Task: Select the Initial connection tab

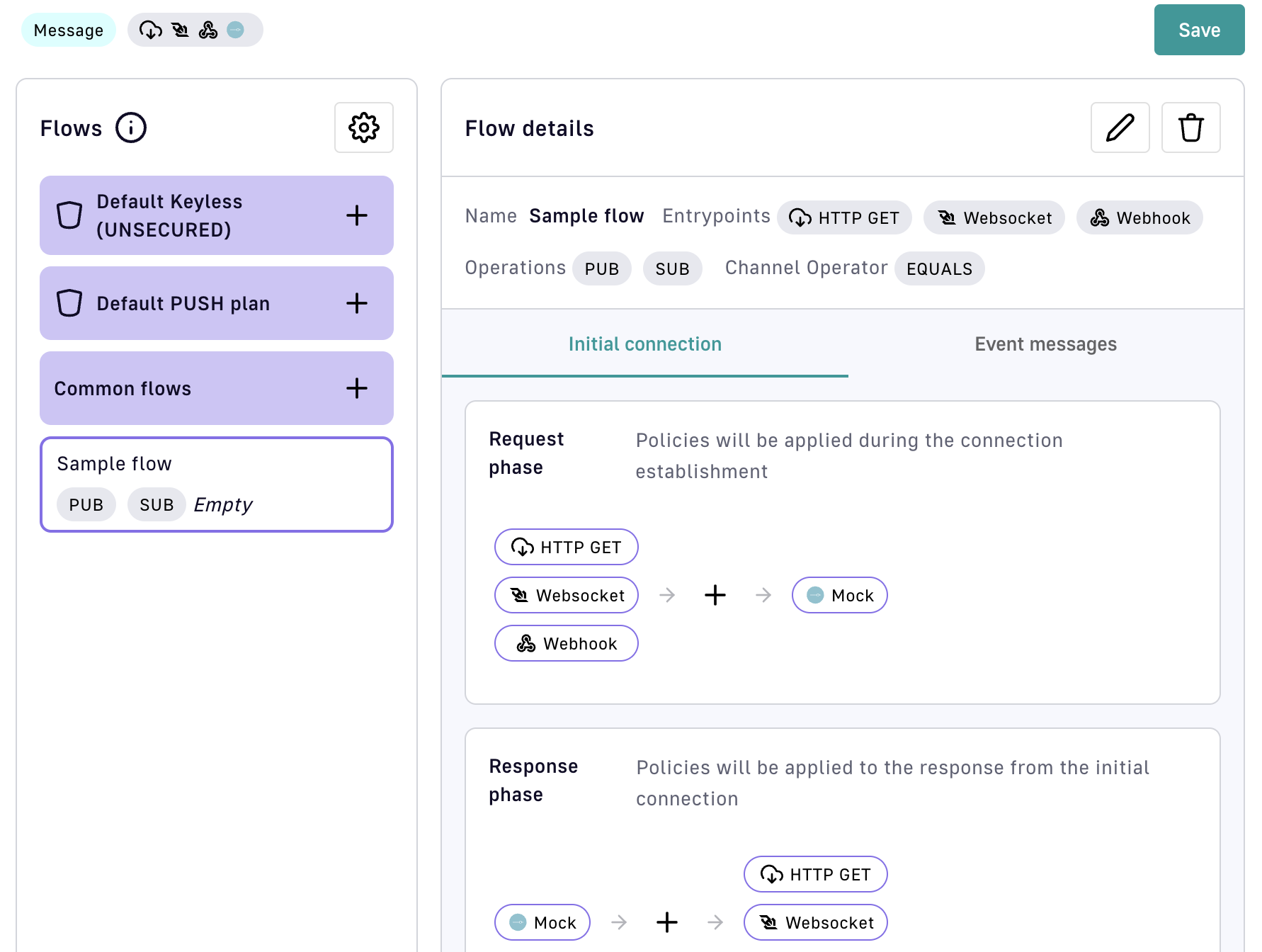Action: point(644,344)
